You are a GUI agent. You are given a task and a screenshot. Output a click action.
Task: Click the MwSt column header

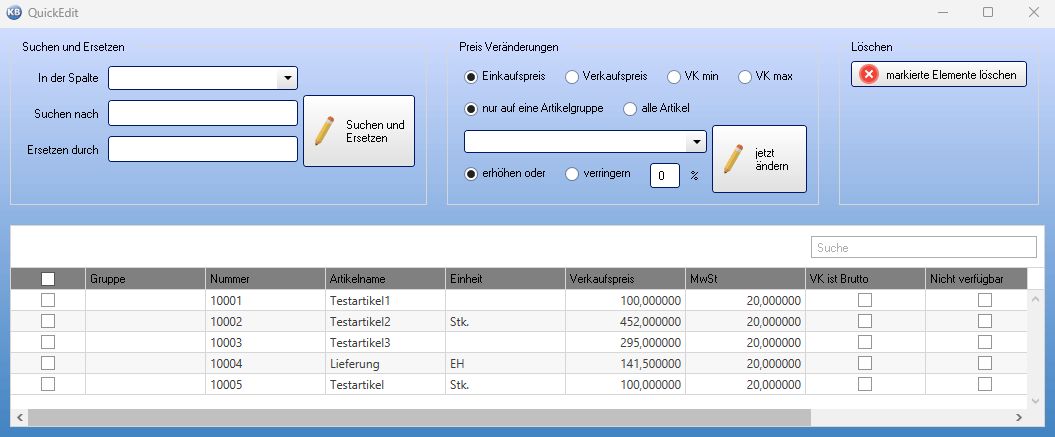pos(745,279)
